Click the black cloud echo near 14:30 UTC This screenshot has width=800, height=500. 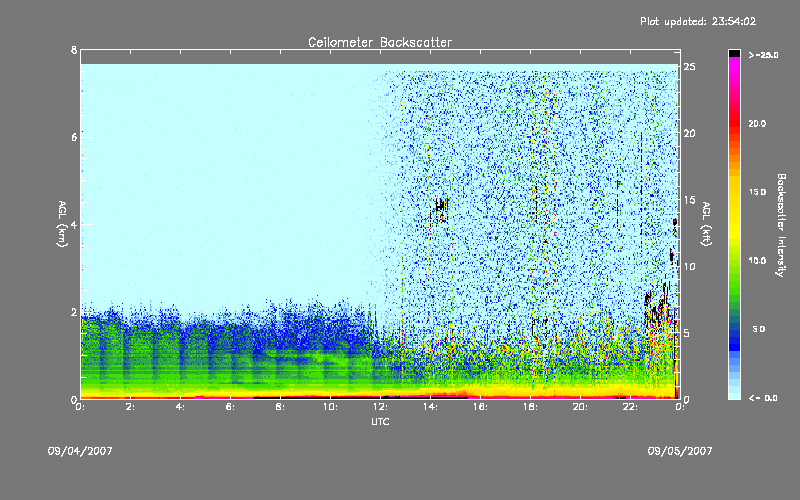coord(442,208)
